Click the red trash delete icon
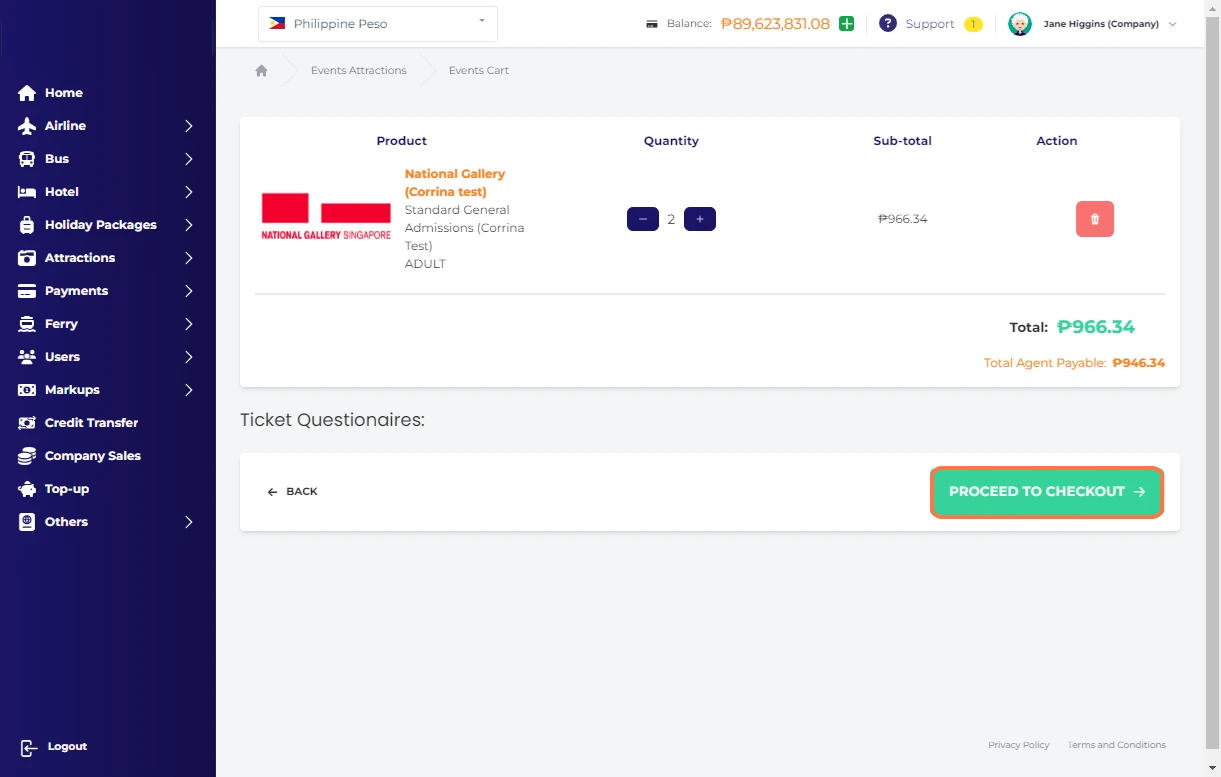Image resolution: width=1221 pixels, height=777 pixels. pos(1094,219)
